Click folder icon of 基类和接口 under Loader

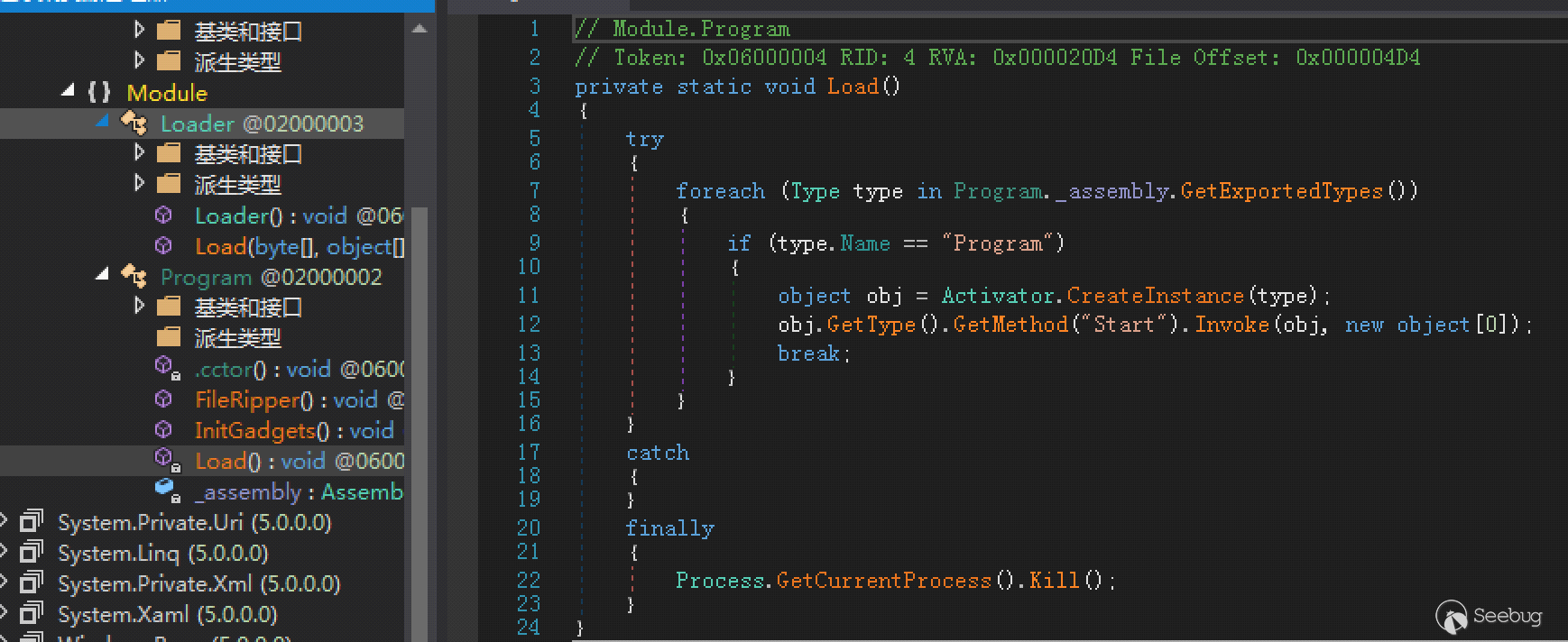pos(169,154)
